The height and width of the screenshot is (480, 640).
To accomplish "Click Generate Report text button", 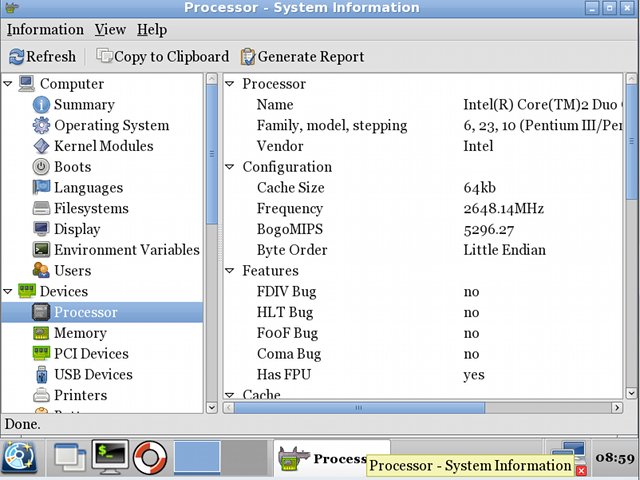I will point(311,56).
